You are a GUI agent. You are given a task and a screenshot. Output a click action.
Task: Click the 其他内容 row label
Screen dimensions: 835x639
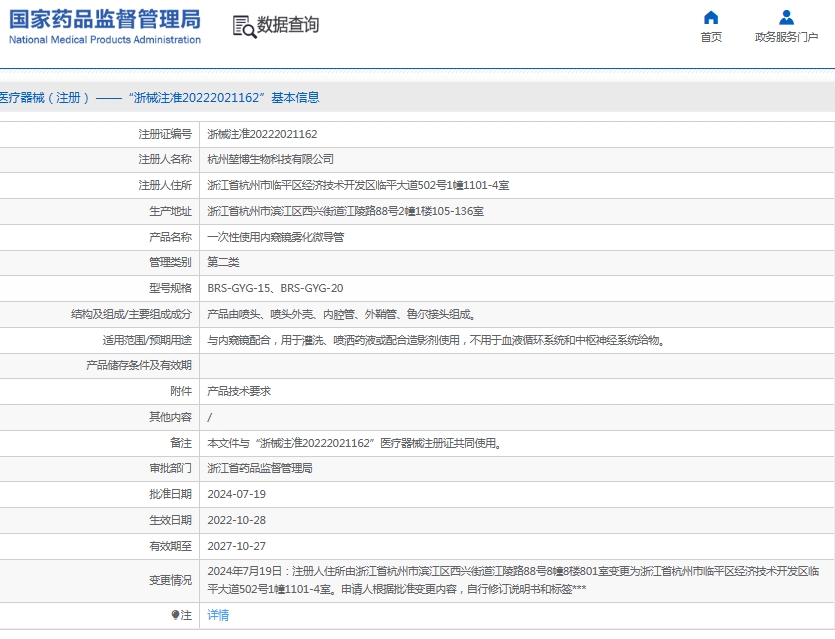(170, 417)
